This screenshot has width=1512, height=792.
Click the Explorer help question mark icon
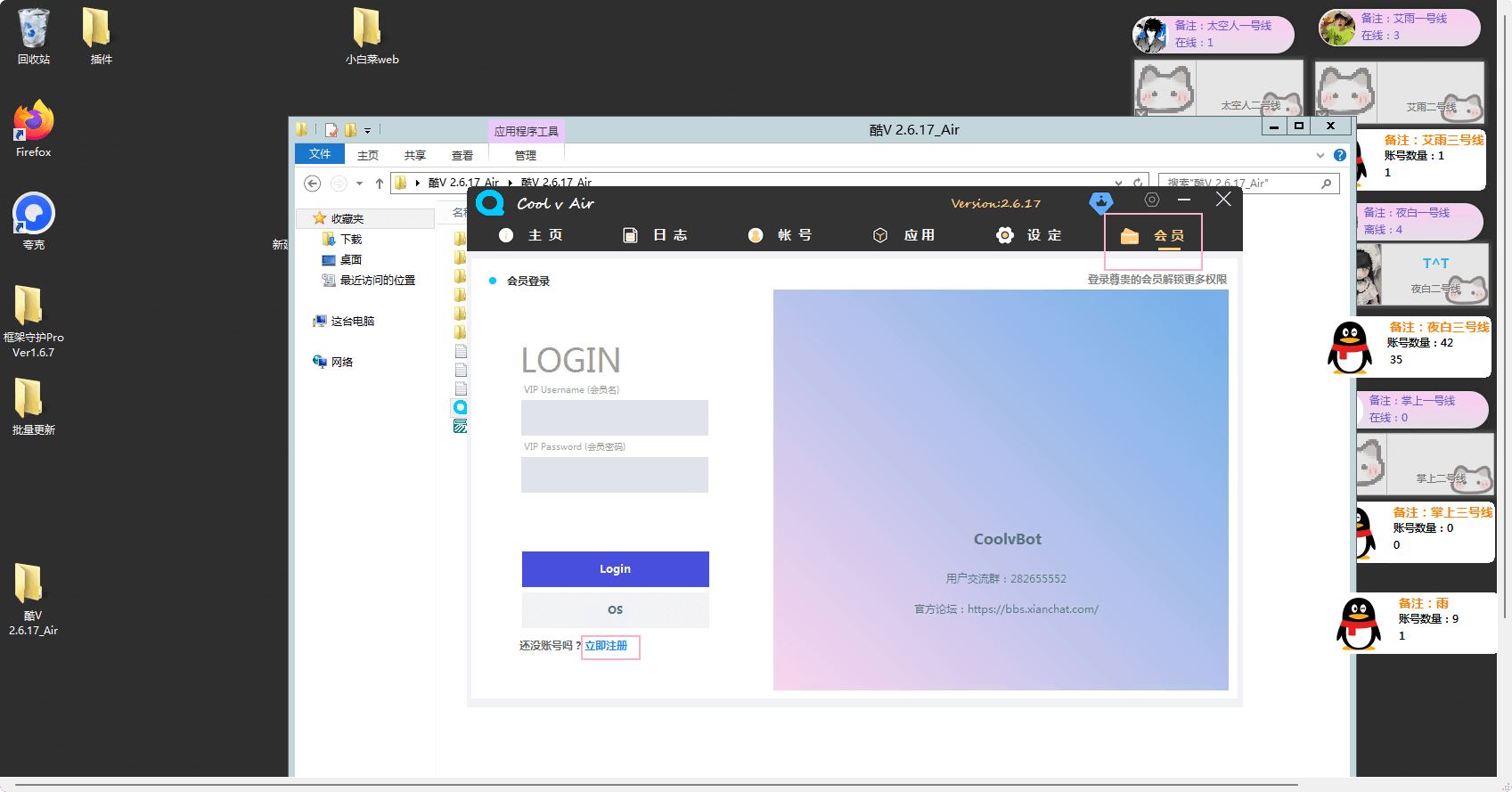tap(1339, 155)
